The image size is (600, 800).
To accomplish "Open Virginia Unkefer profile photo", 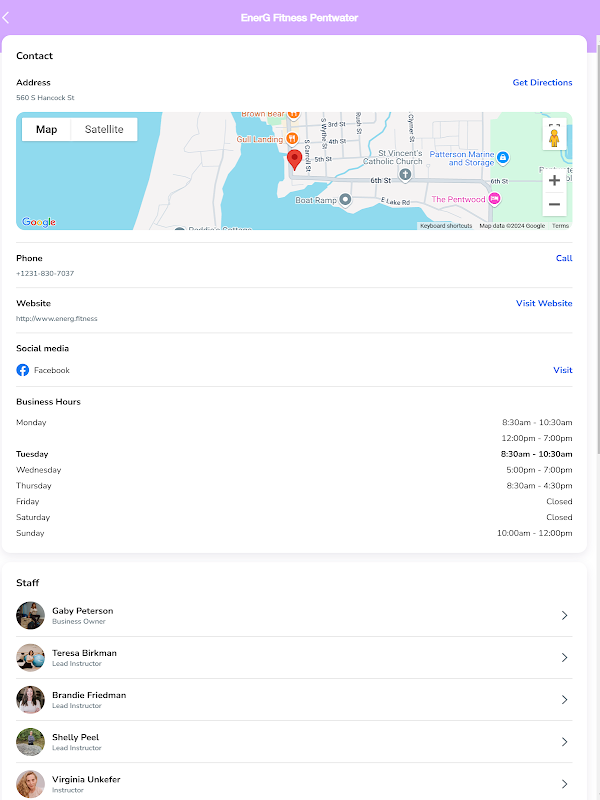I will pos(31,784).
